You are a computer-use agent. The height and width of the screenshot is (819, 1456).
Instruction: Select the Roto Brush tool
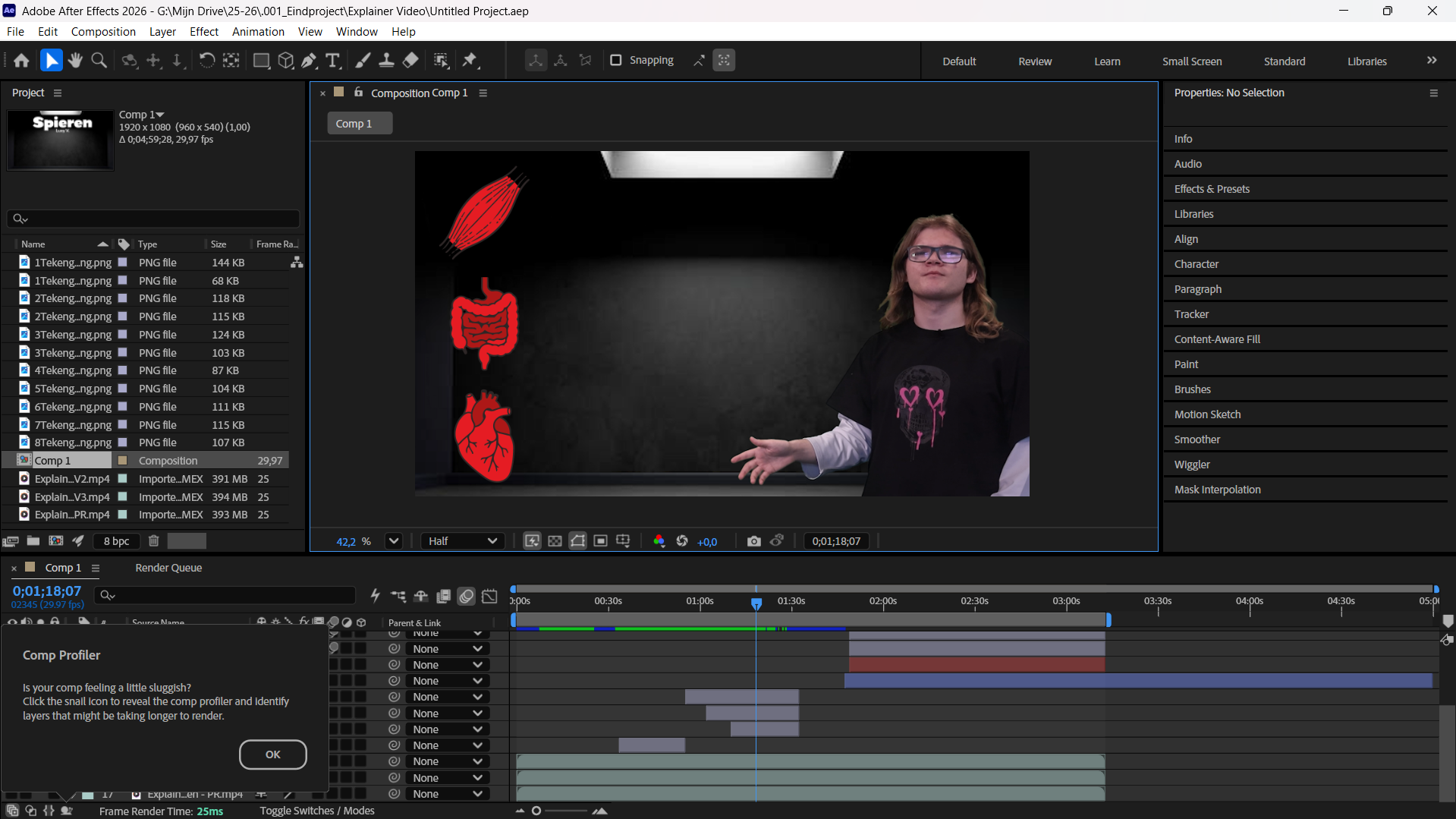[441, 61]
